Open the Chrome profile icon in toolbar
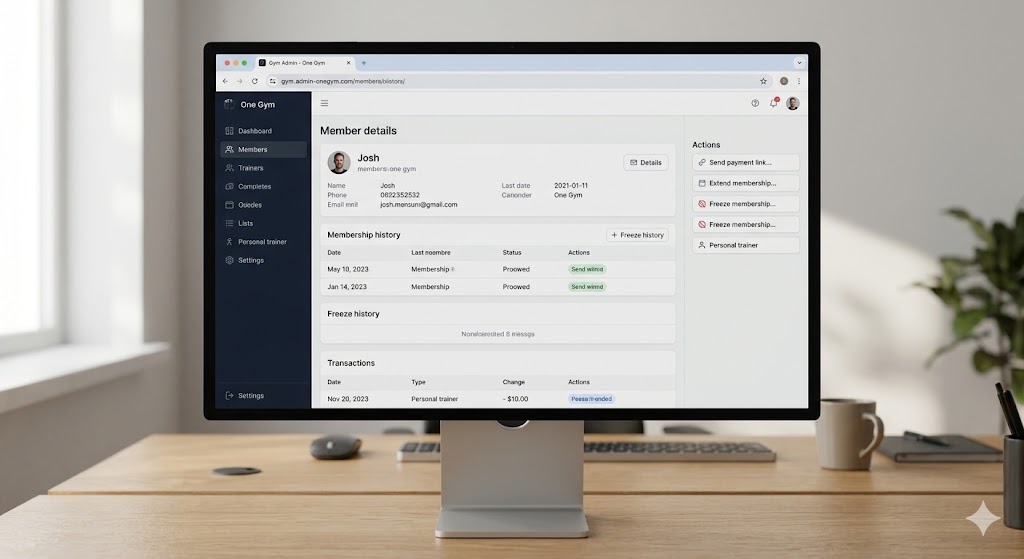1024x559 pixels. [784, 81]
